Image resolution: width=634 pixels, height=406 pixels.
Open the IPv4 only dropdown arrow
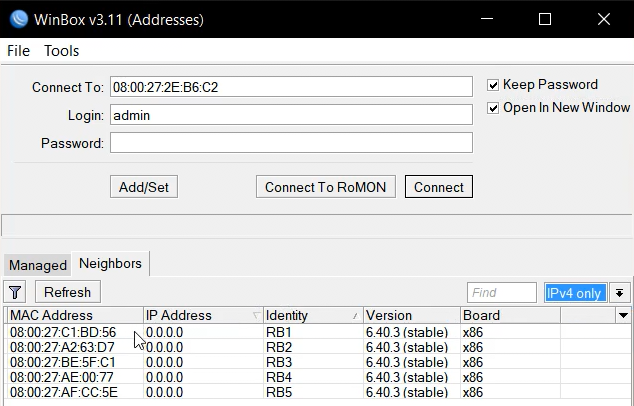619,293
